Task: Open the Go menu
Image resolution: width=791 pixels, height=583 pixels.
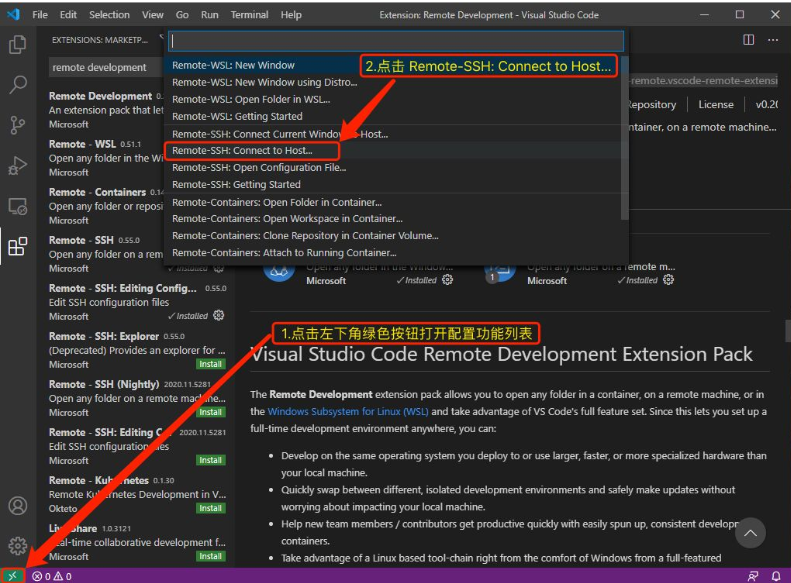Action: pyautogui.click(x=182, y=15)
